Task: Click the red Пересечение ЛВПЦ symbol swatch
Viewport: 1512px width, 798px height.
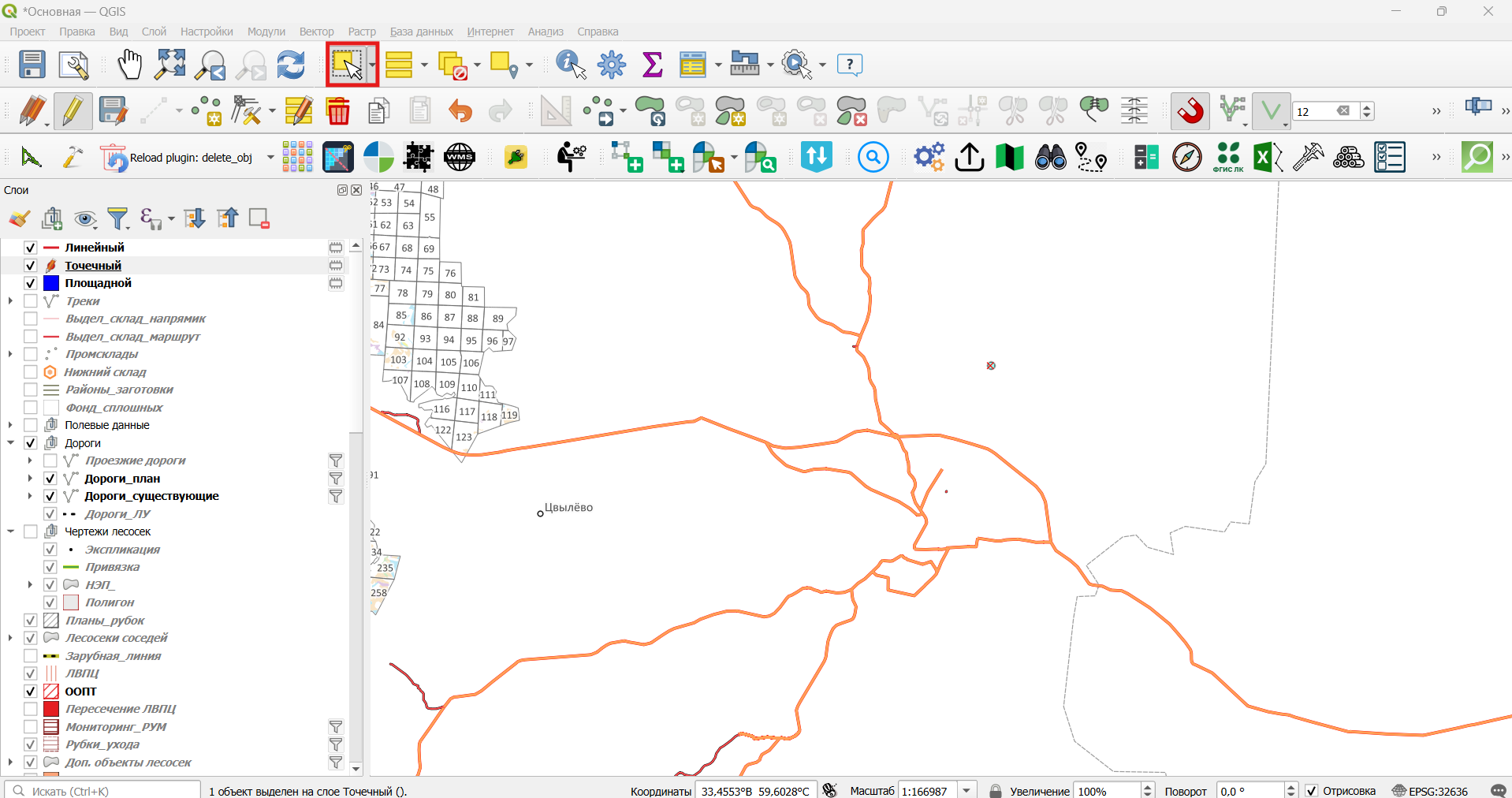Action: coord(51,709)
